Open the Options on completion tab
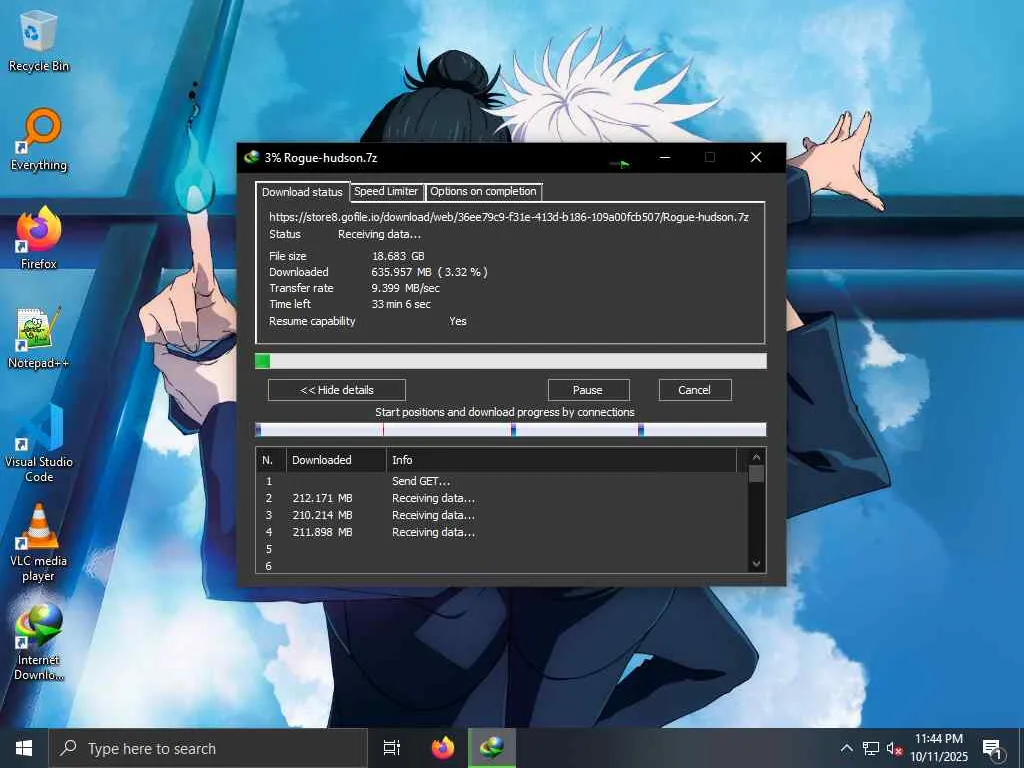1024x768 pixels. 483,191
